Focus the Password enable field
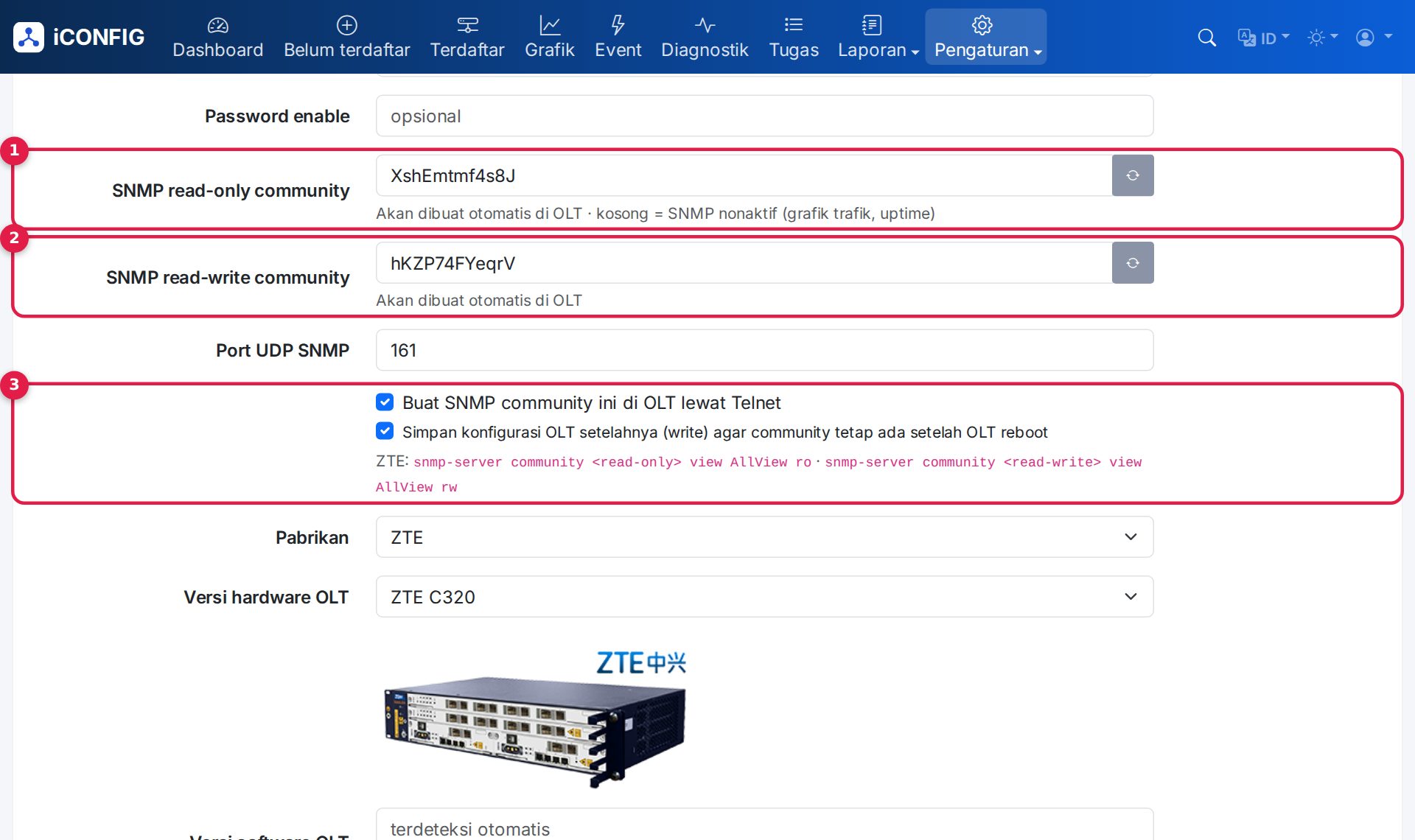This screenshot has width=1415, height=840. 764,116
